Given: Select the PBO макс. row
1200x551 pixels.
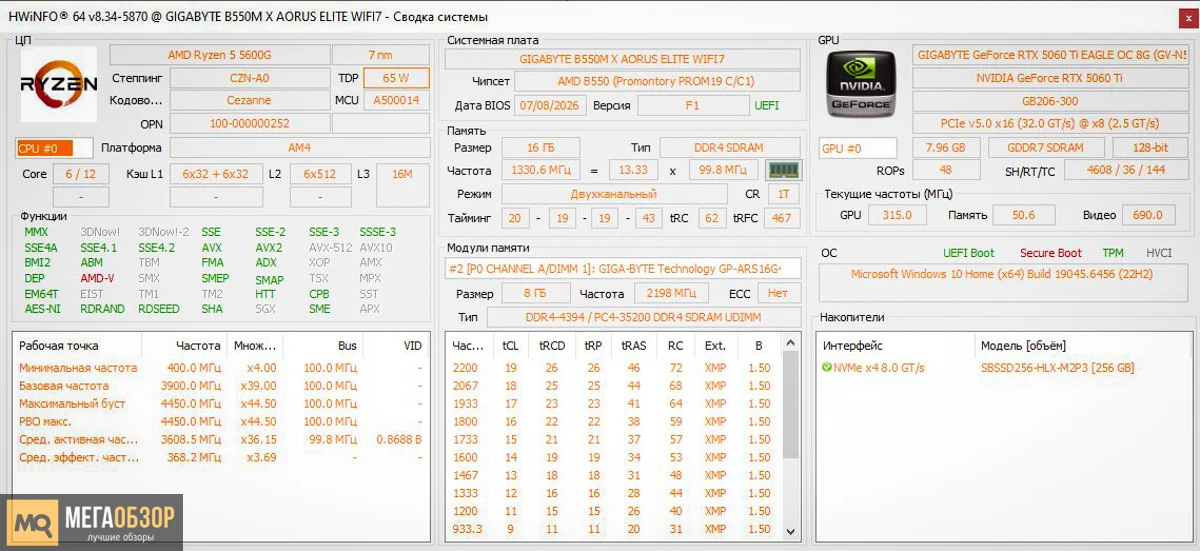Looking at the screenshot, I should [222, 421].
